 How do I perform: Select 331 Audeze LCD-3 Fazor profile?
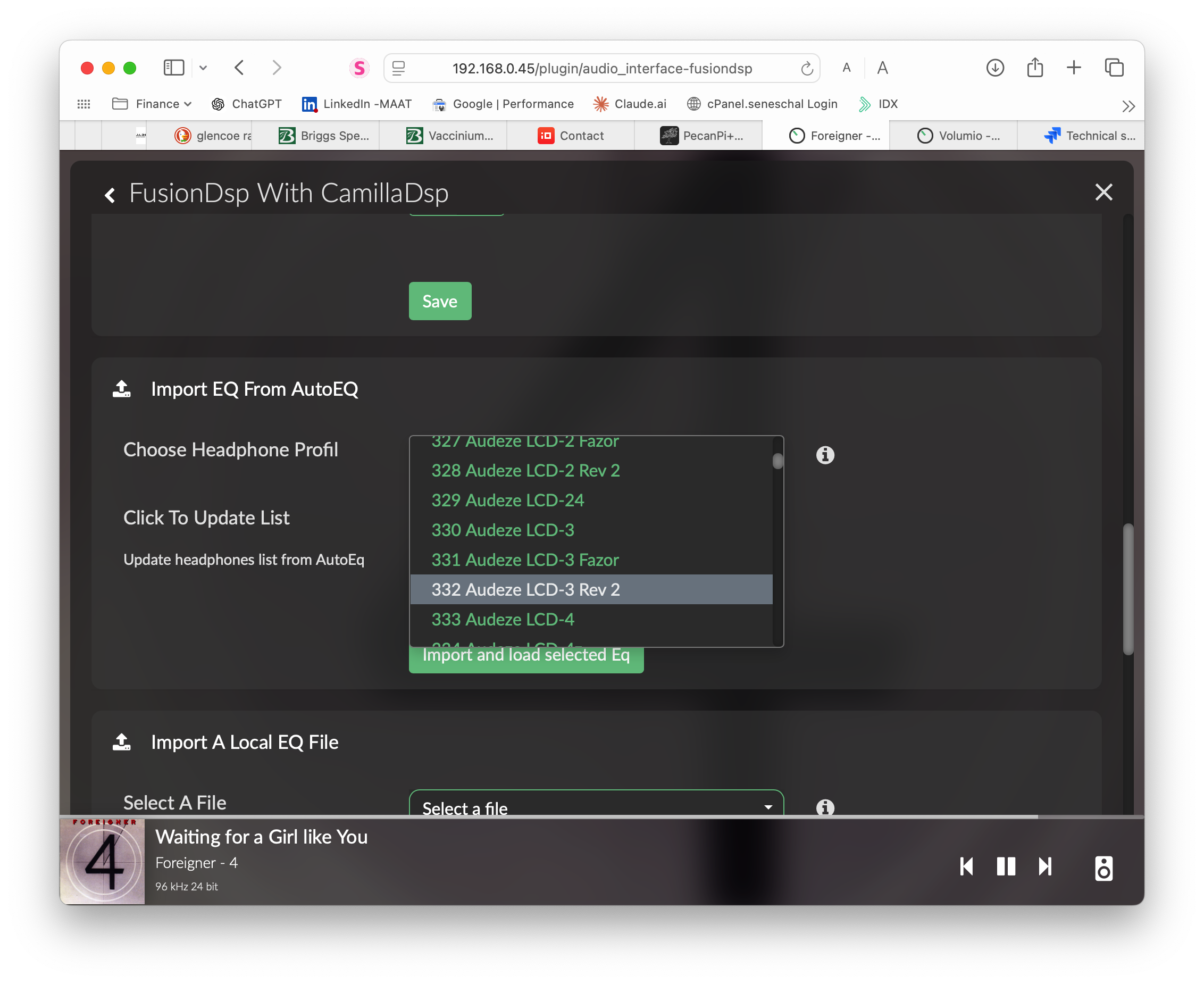591,560
